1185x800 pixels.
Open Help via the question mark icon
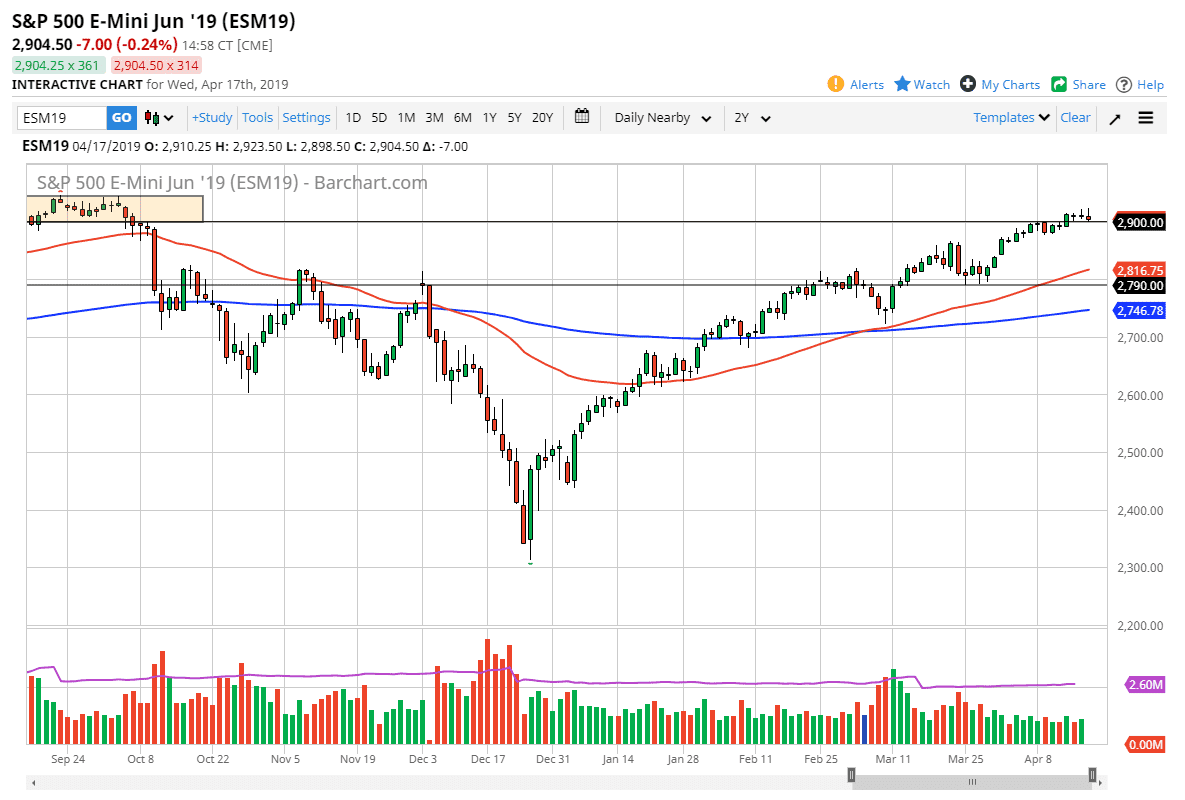(1124, 85)
